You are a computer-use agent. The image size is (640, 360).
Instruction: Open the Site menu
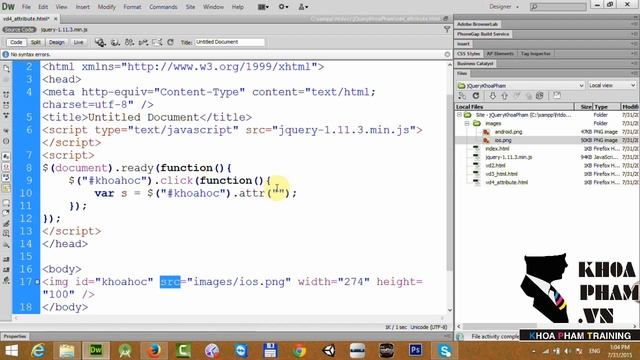coord(190,7)
